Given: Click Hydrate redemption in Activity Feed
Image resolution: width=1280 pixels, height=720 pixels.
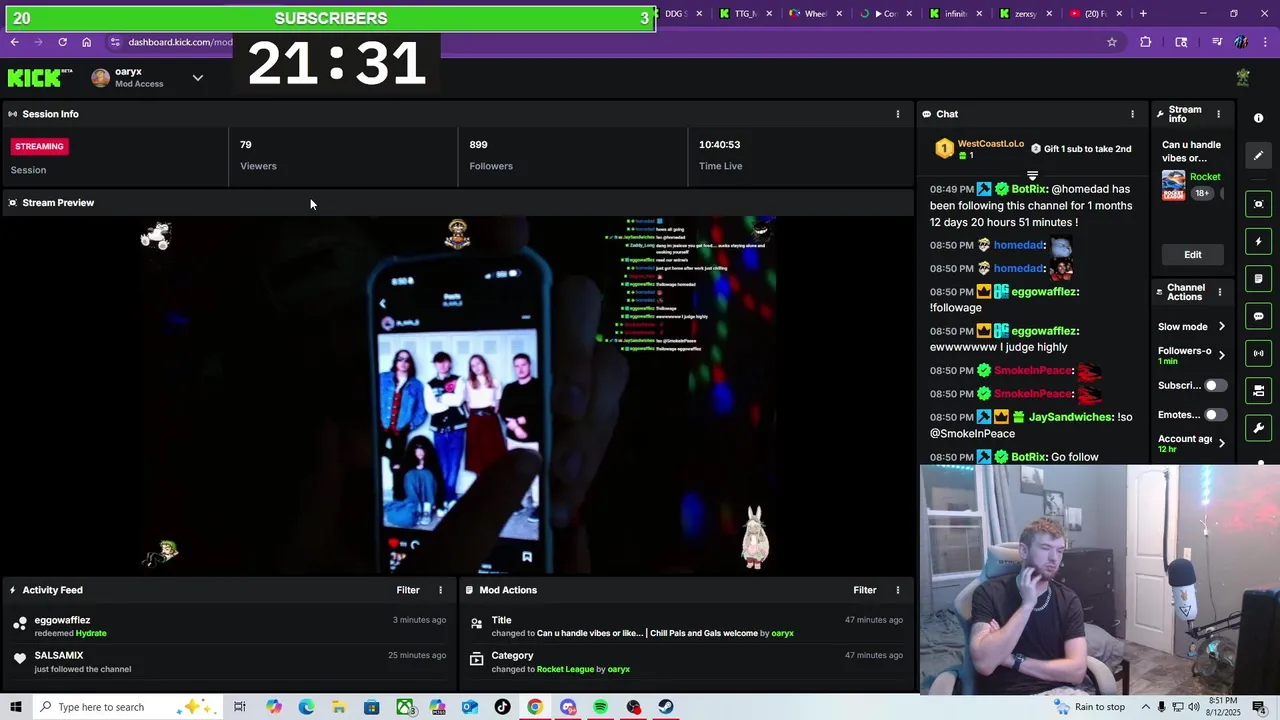Looking at the screenshot, I should pyautogui.click(x=91, y=633).
